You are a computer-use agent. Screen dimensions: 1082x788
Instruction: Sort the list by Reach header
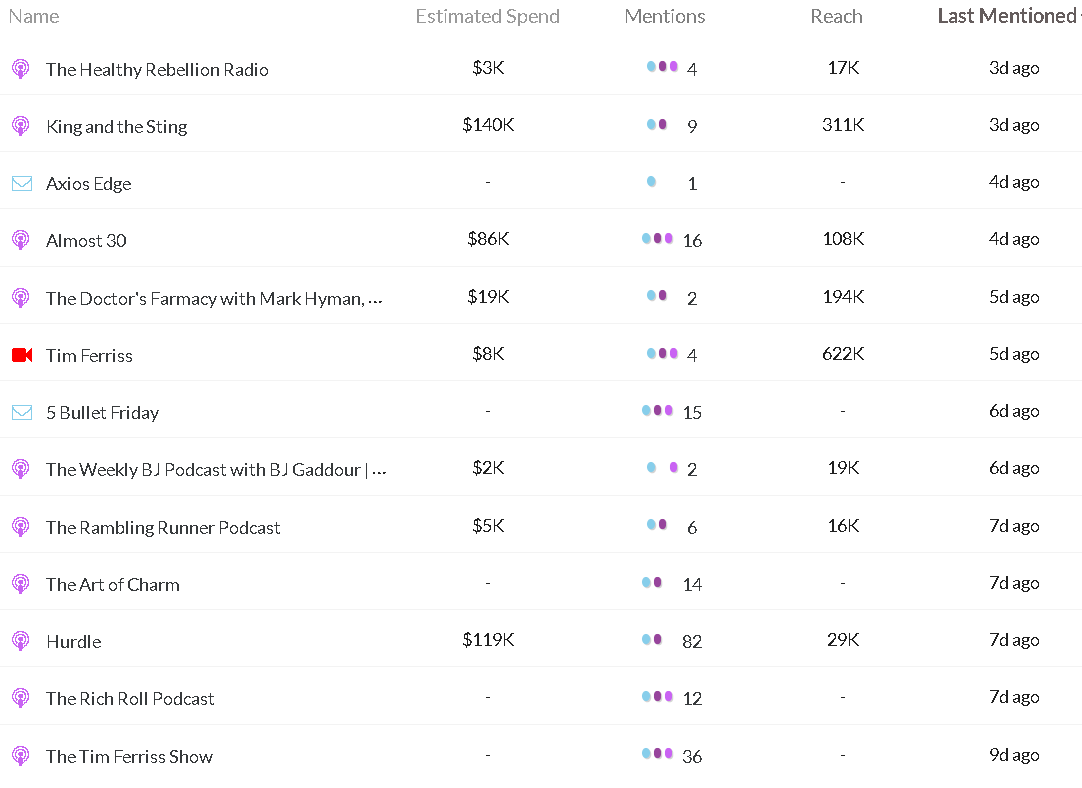(836, 17)
